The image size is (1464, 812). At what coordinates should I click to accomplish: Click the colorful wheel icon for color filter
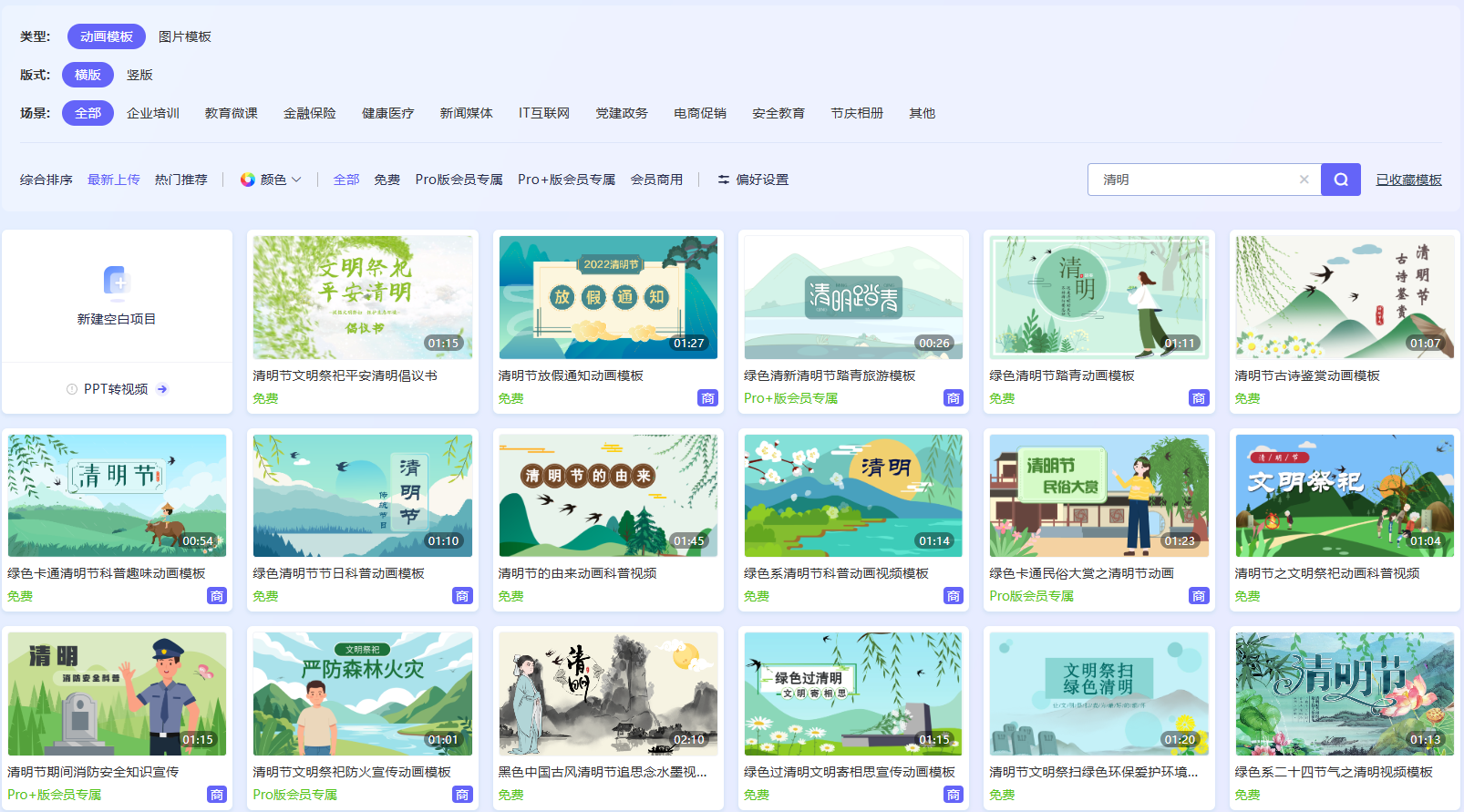tap(247, 180)
